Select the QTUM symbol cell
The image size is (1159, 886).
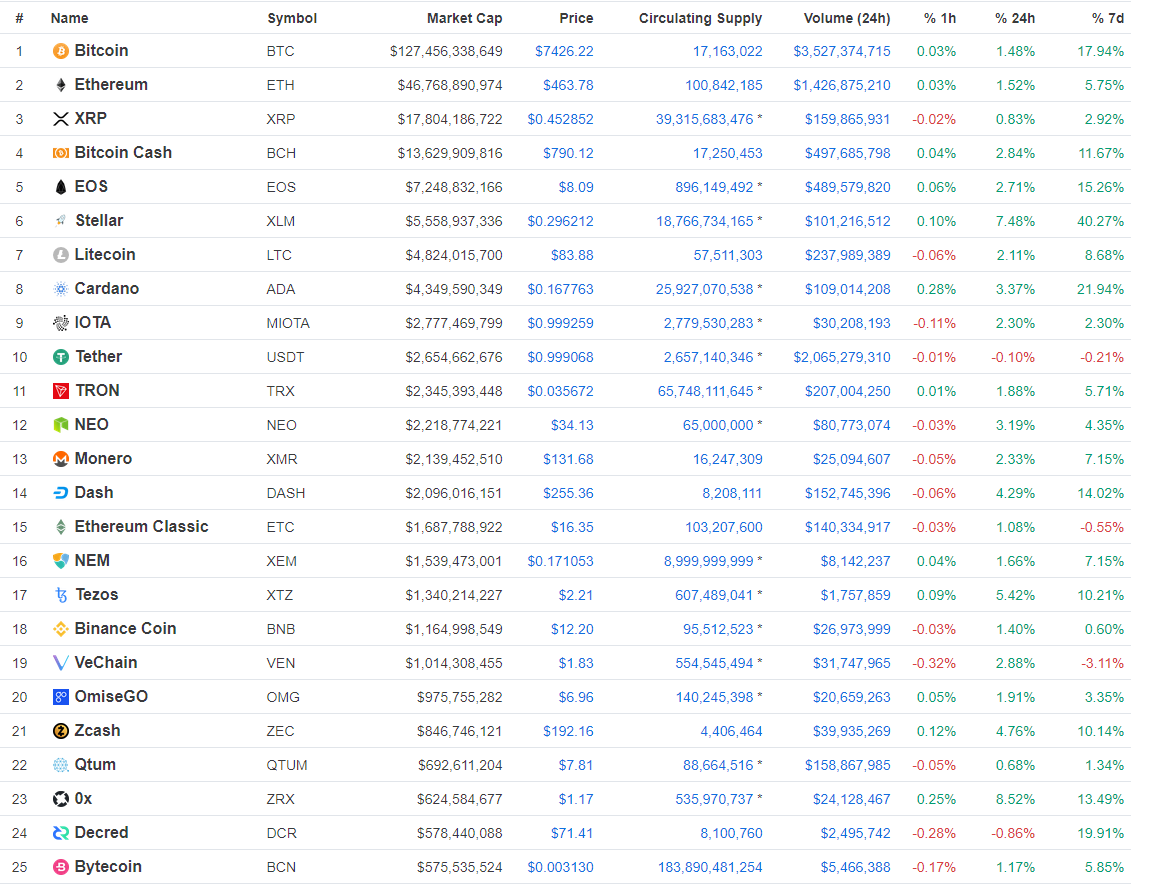287,766
